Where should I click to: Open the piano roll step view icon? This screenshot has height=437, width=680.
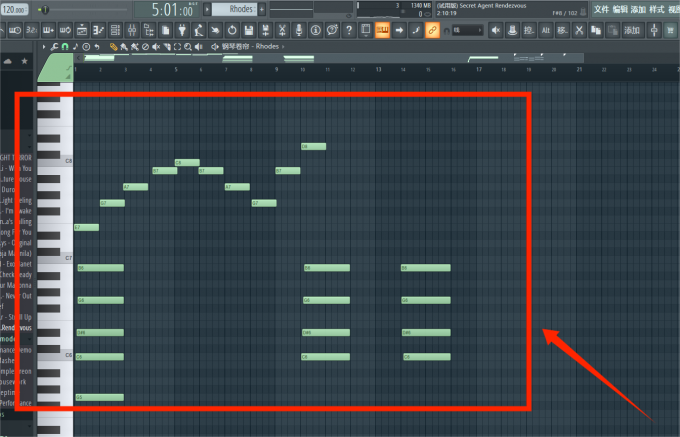(x=99, y=30)
